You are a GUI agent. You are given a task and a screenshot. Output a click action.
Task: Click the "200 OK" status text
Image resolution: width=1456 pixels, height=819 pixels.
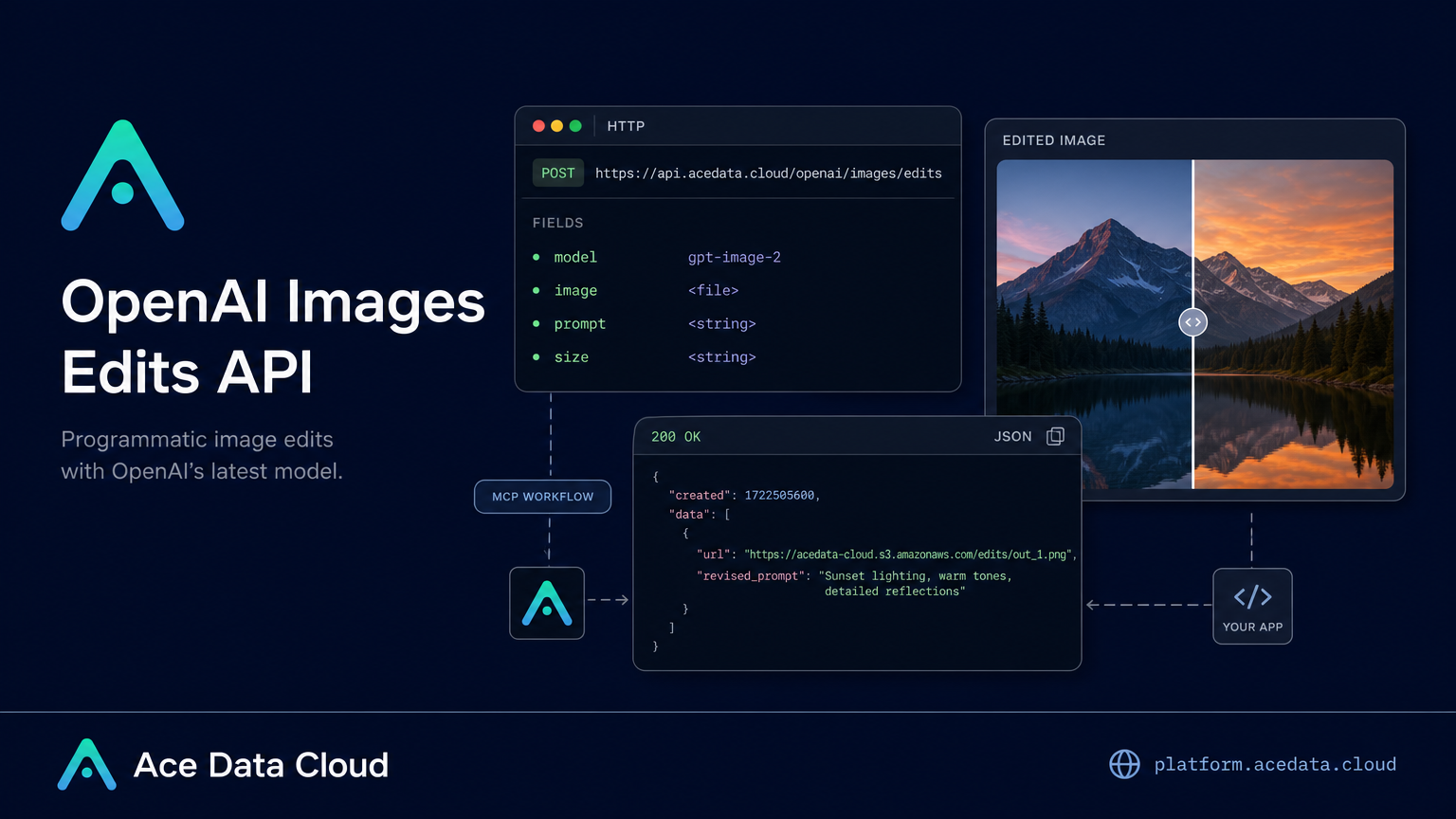[x=676, y=436]
